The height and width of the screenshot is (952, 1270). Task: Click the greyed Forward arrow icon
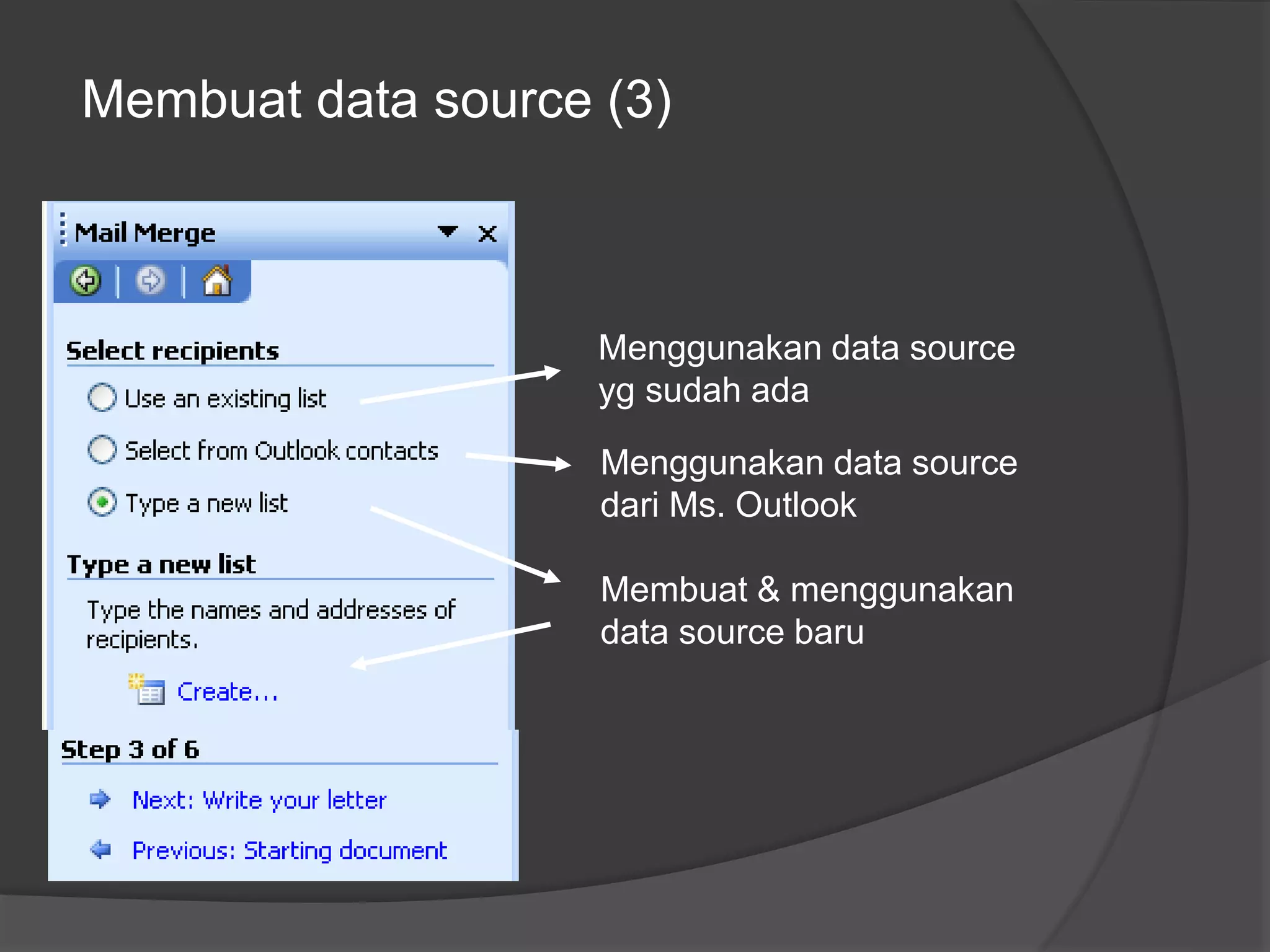(x=150, y=281)
